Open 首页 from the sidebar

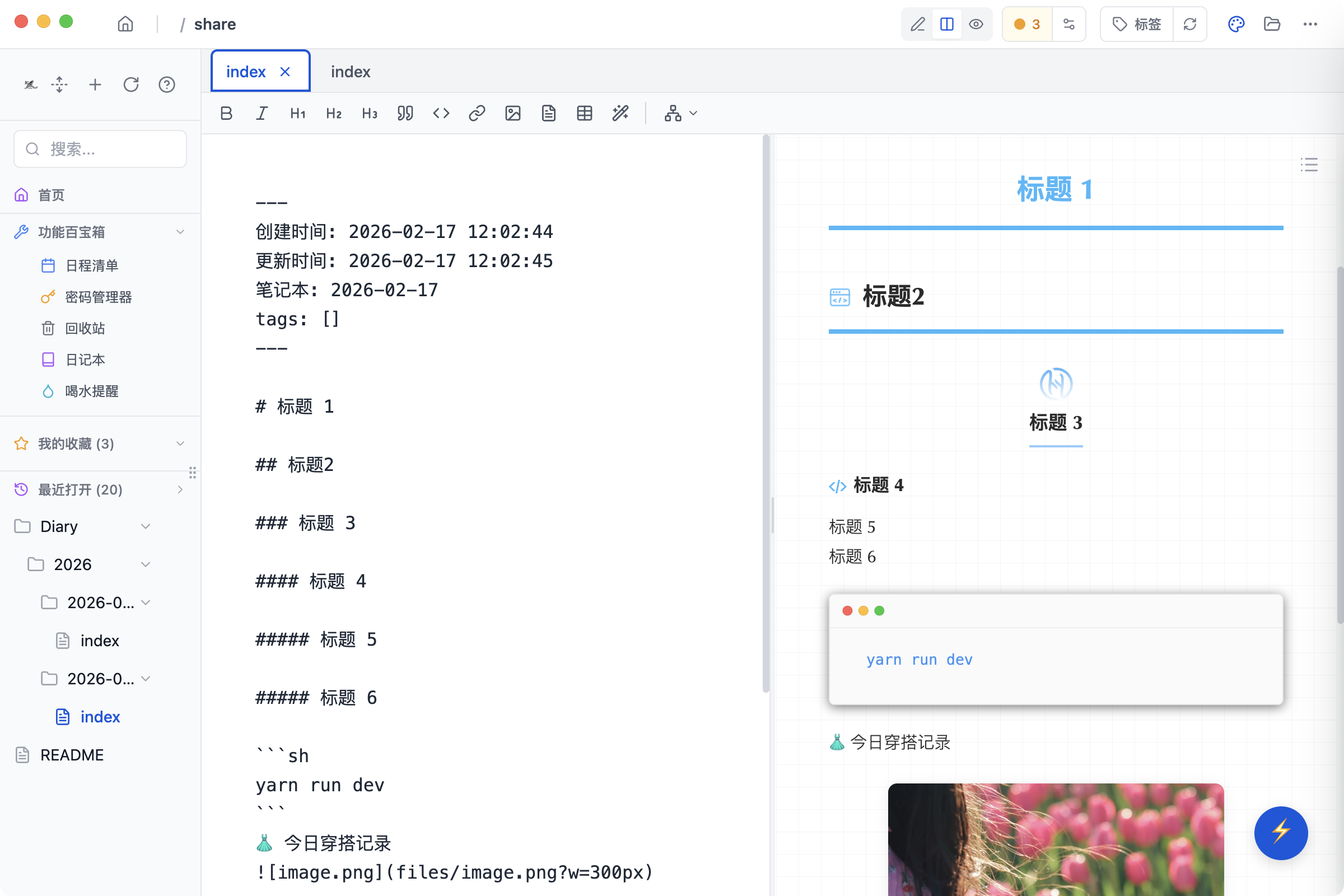pyautogui.click(x=51, y=195)
